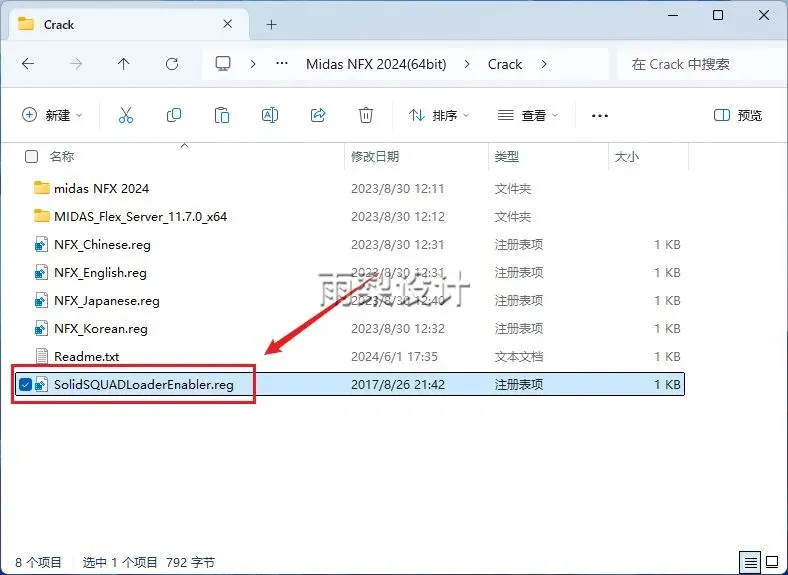
Task: Switch to details view icon in status bar
Action: 751,562
